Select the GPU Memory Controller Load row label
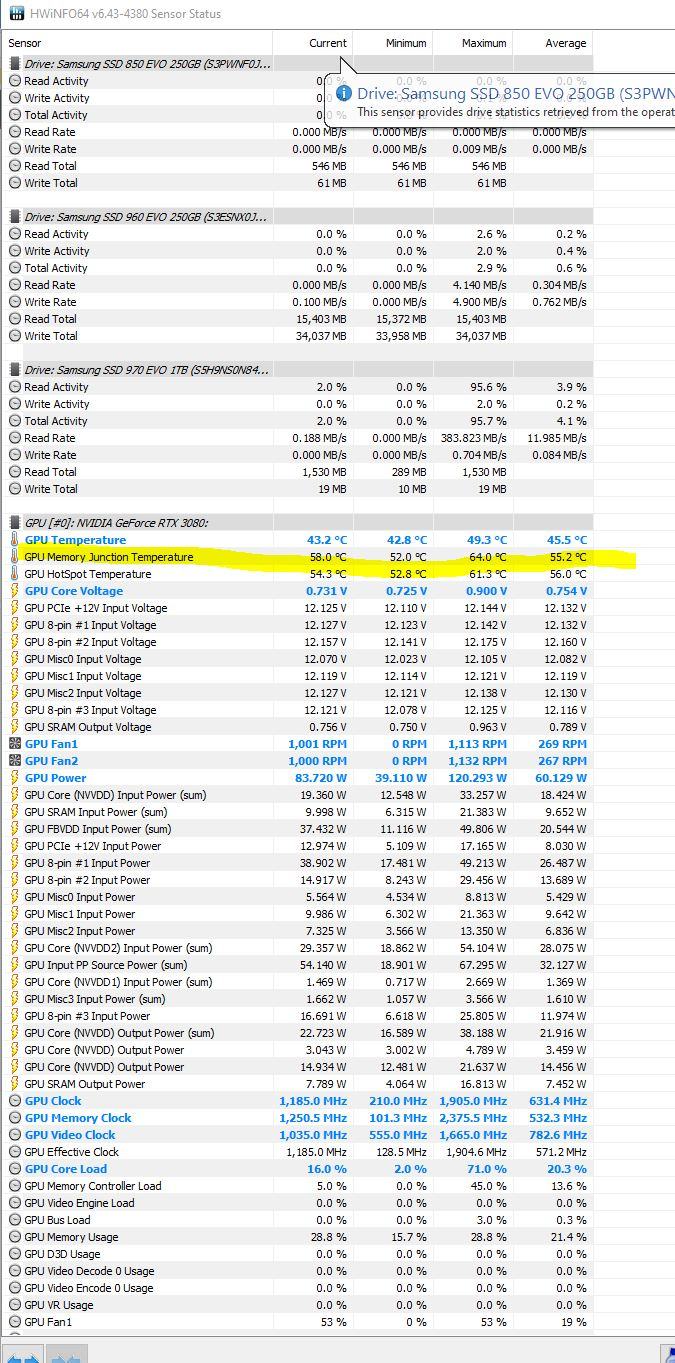 pyautogui.click(x=92, y=1186)
